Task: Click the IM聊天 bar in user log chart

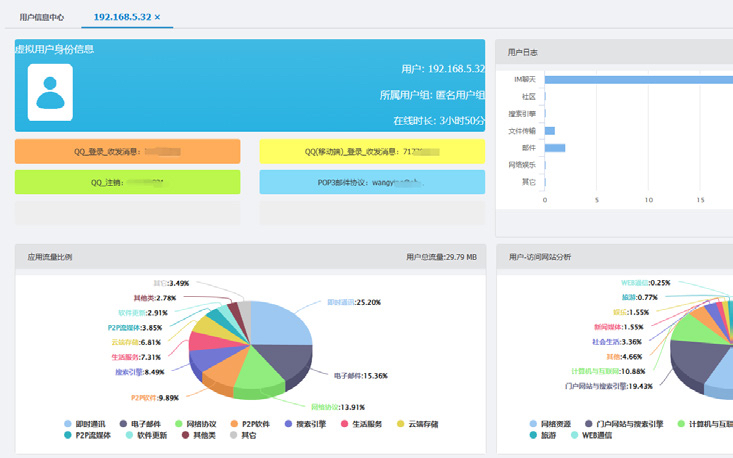Action: pos(638,79)
